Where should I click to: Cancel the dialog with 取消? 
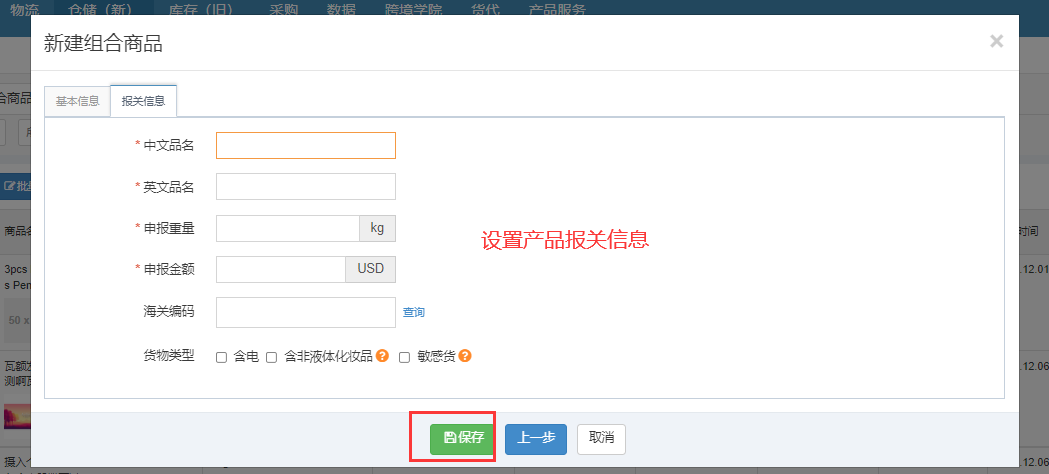click(x=601, y=438)
